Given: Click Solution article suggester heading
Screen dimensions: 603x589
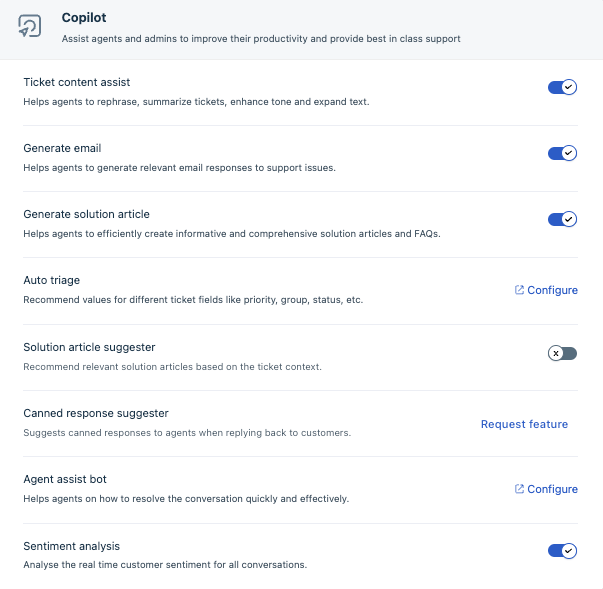Looking at the screenshot, I should (89, 347).
